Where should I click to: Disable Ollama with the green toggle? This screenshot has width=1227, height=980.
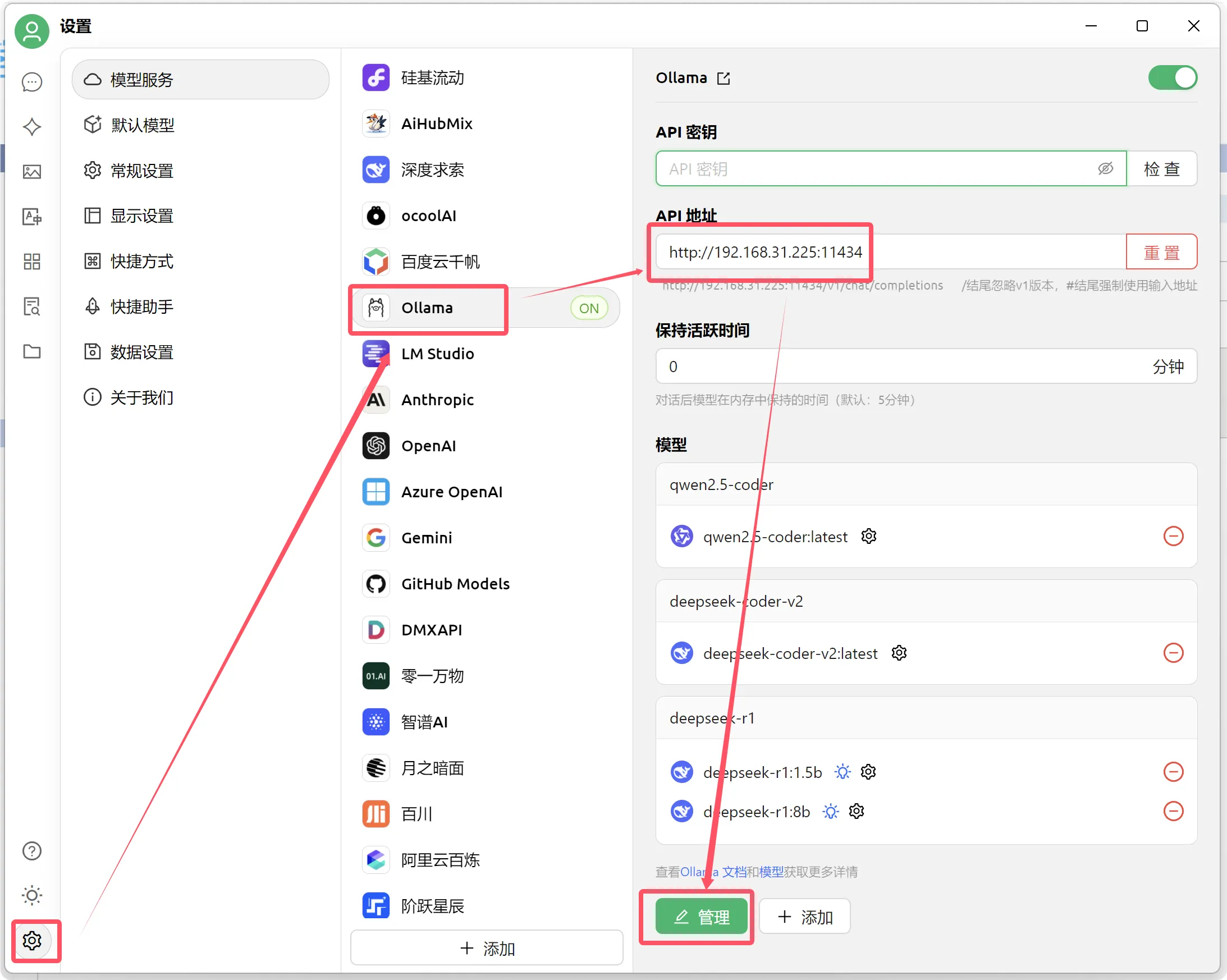point(1173,78)
